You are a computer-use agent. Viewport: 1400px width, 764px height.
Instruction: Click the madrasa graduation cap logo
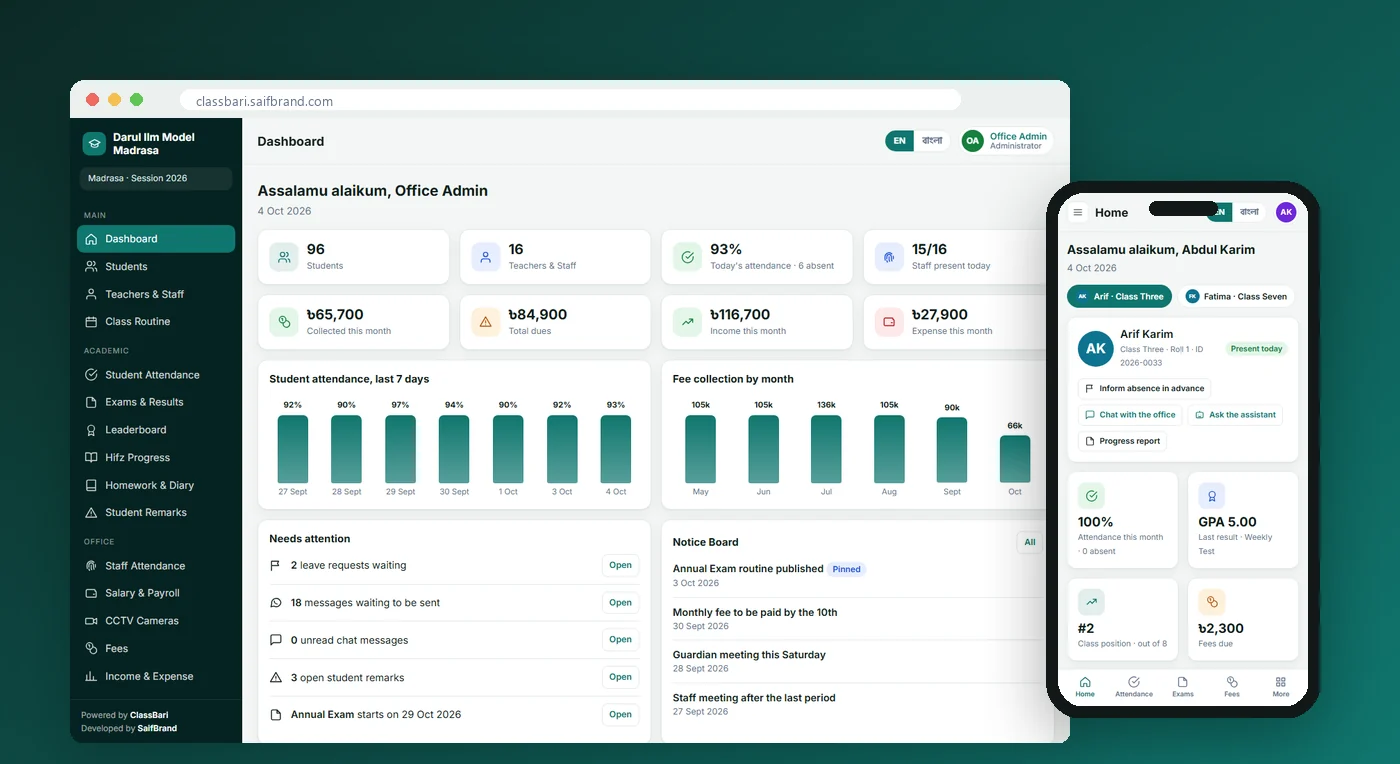[94, 144]
